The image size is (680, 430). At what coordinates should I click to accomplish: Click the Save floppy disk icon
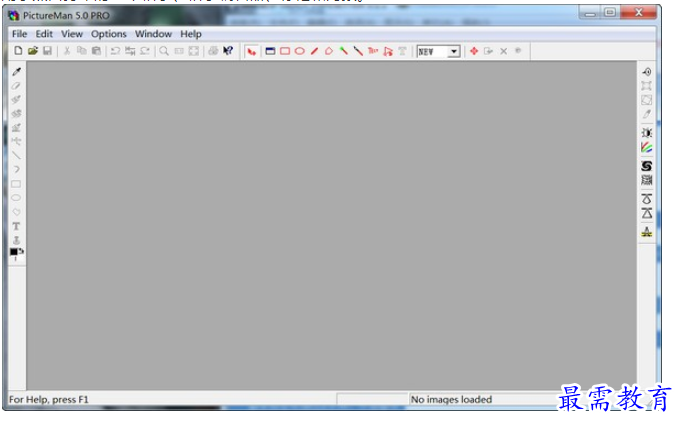pyautogui.click(x=47, y=51)
